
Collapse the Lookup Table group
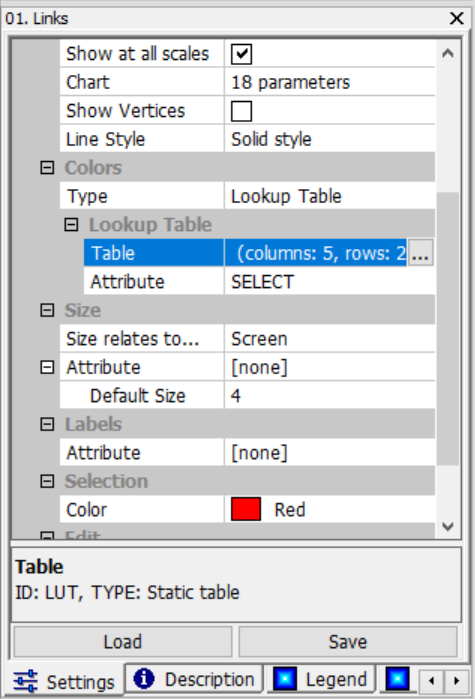(x=71, y=225)
